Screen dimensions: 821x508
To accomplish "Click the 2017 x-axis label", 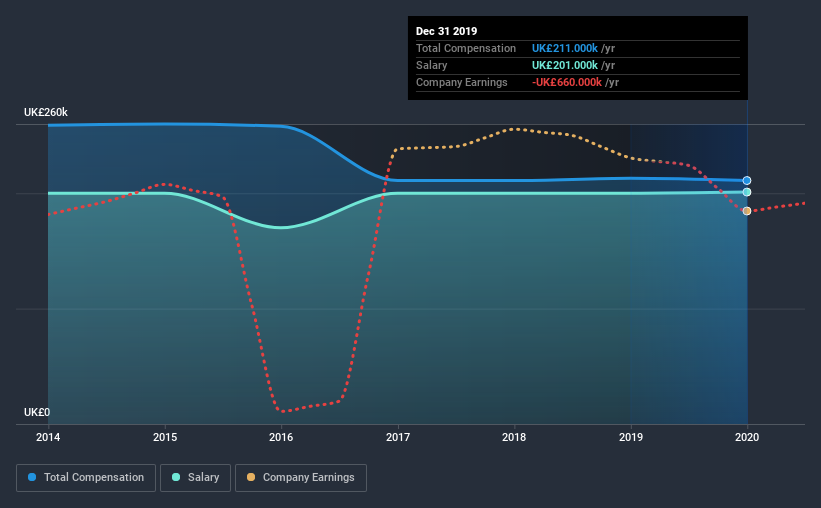I will [398, 437].
